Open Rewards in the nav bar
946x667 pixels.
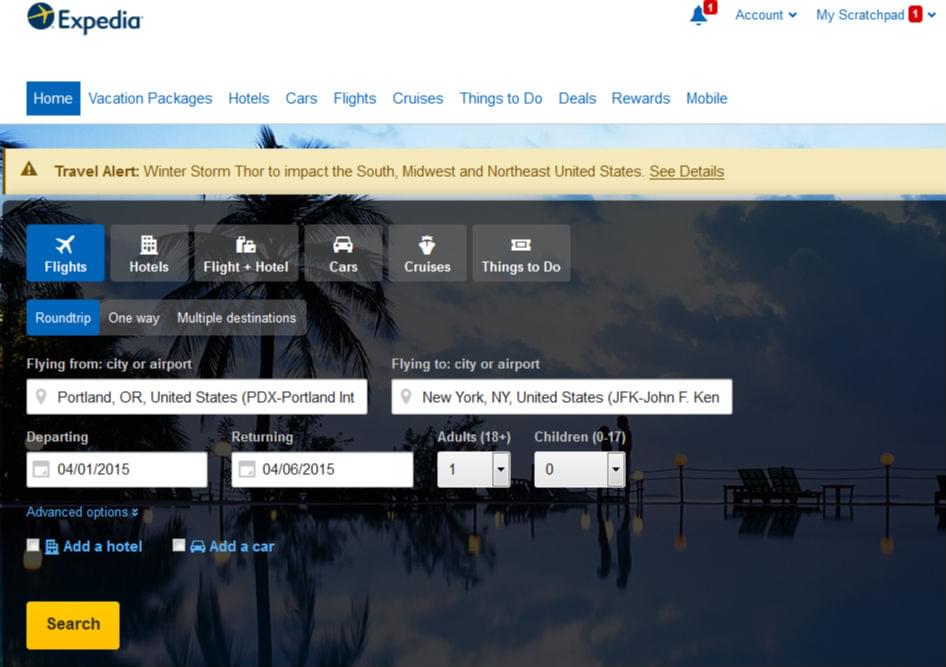pyautogui.click(x=641, y=98)
